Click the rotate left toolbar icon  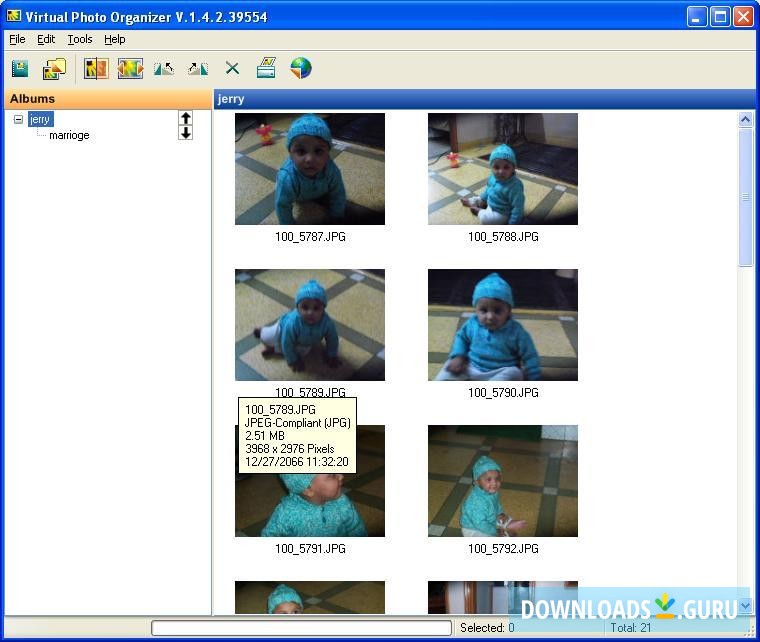[164, 69]
